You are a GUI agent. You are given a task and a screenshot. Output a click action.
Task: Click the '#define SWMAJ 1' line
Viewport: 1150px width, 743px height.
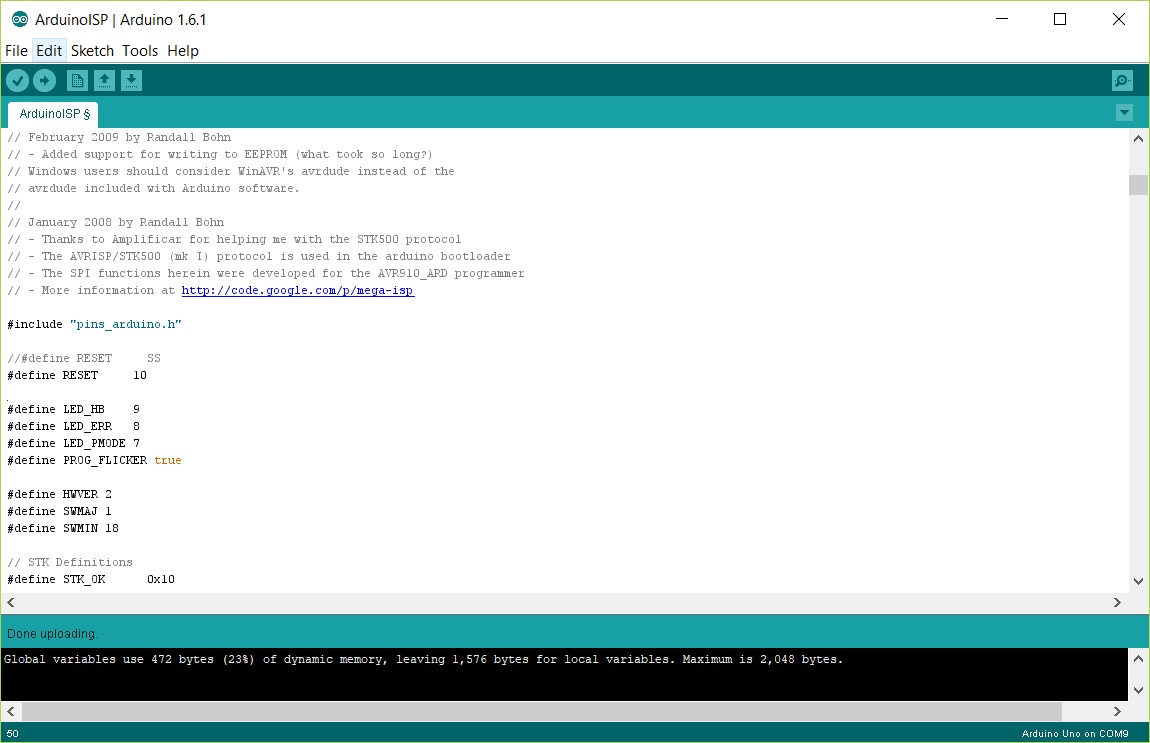(59, 511)
